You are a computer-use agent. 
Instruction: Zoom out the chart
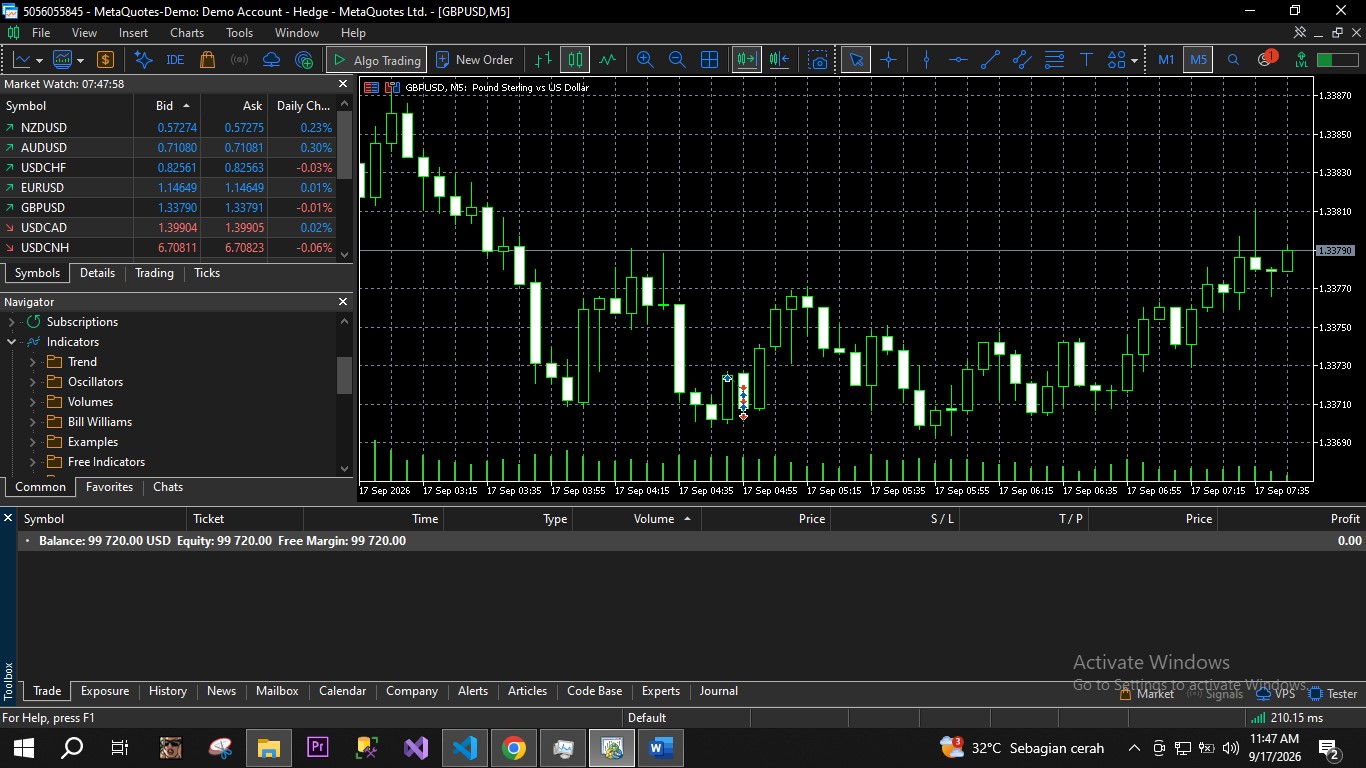click(x=677, y=60)
